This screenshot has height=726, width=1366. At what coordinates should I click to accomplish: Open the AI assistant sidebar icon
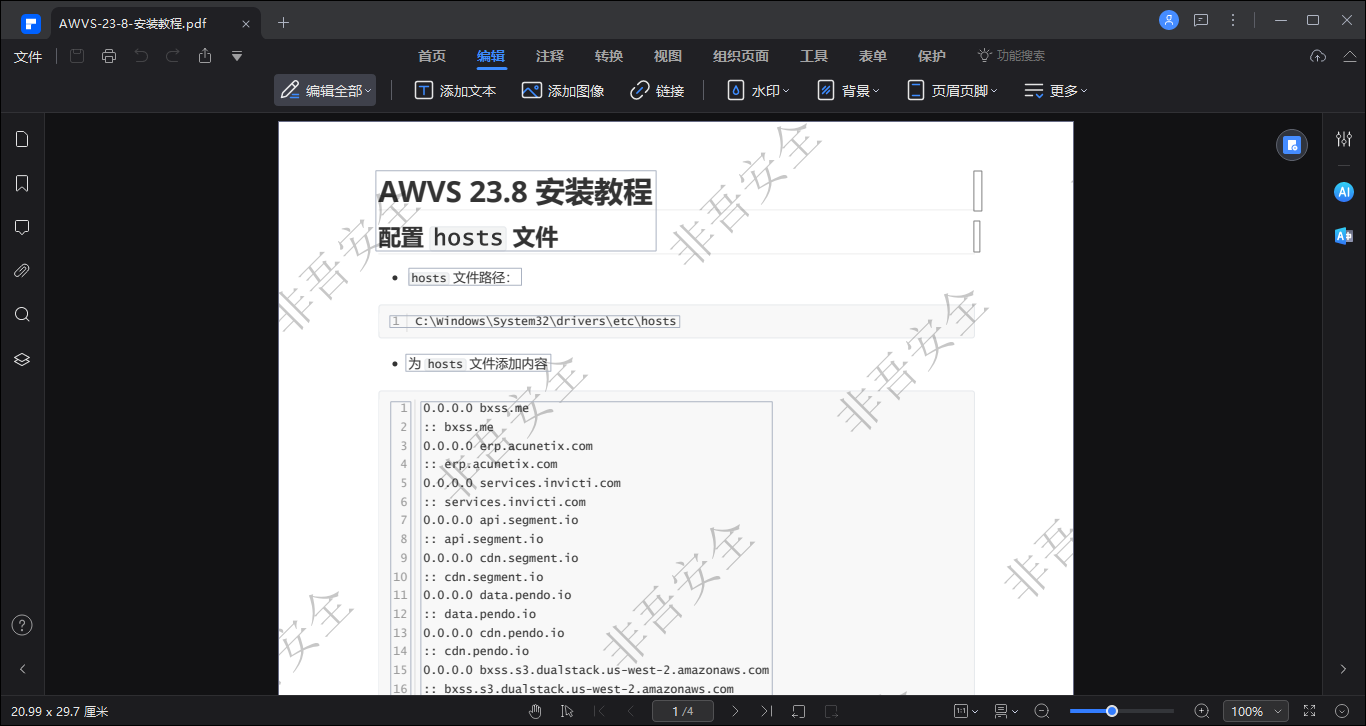[x=1344, y=192]
